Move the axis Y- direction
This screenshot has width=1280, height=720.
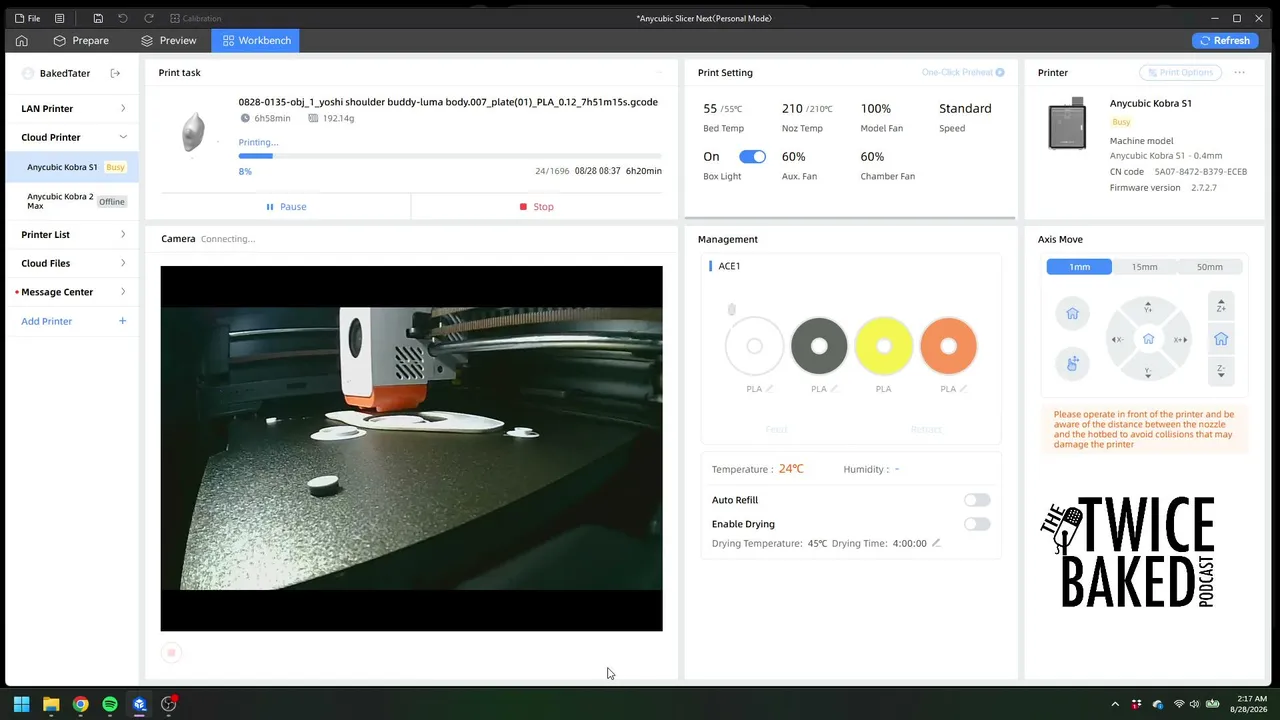coord(1148,372)
